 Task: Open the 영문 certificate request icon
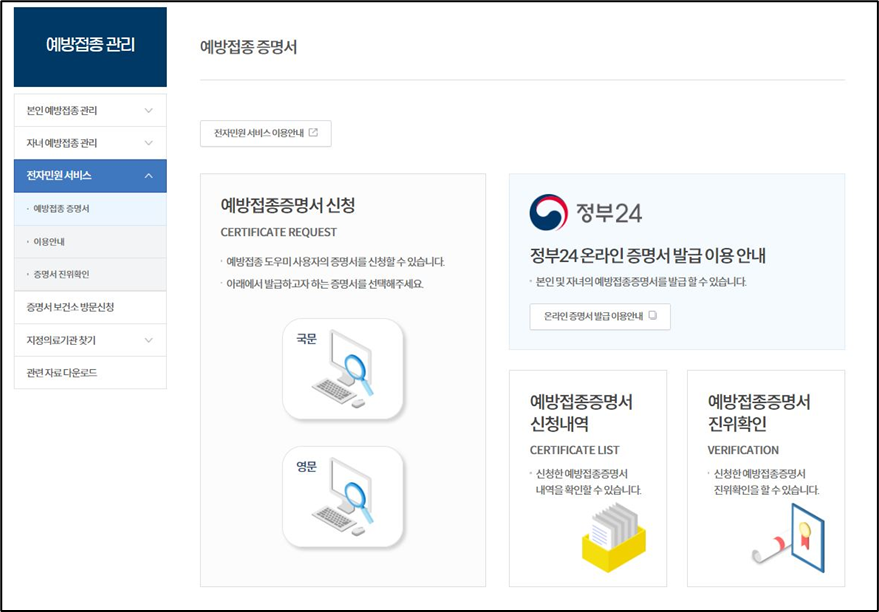[x=343, y=497]
